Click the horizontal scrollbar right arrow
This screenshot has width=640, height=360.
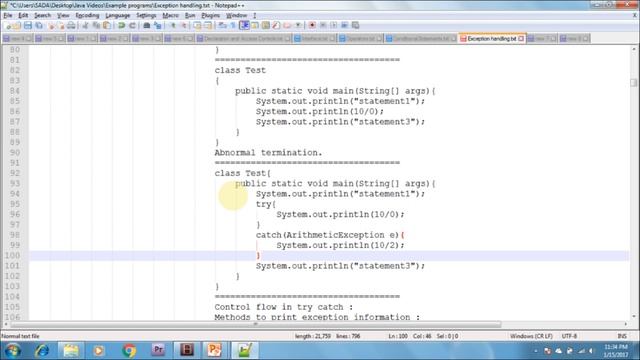(x=625, y=324)
